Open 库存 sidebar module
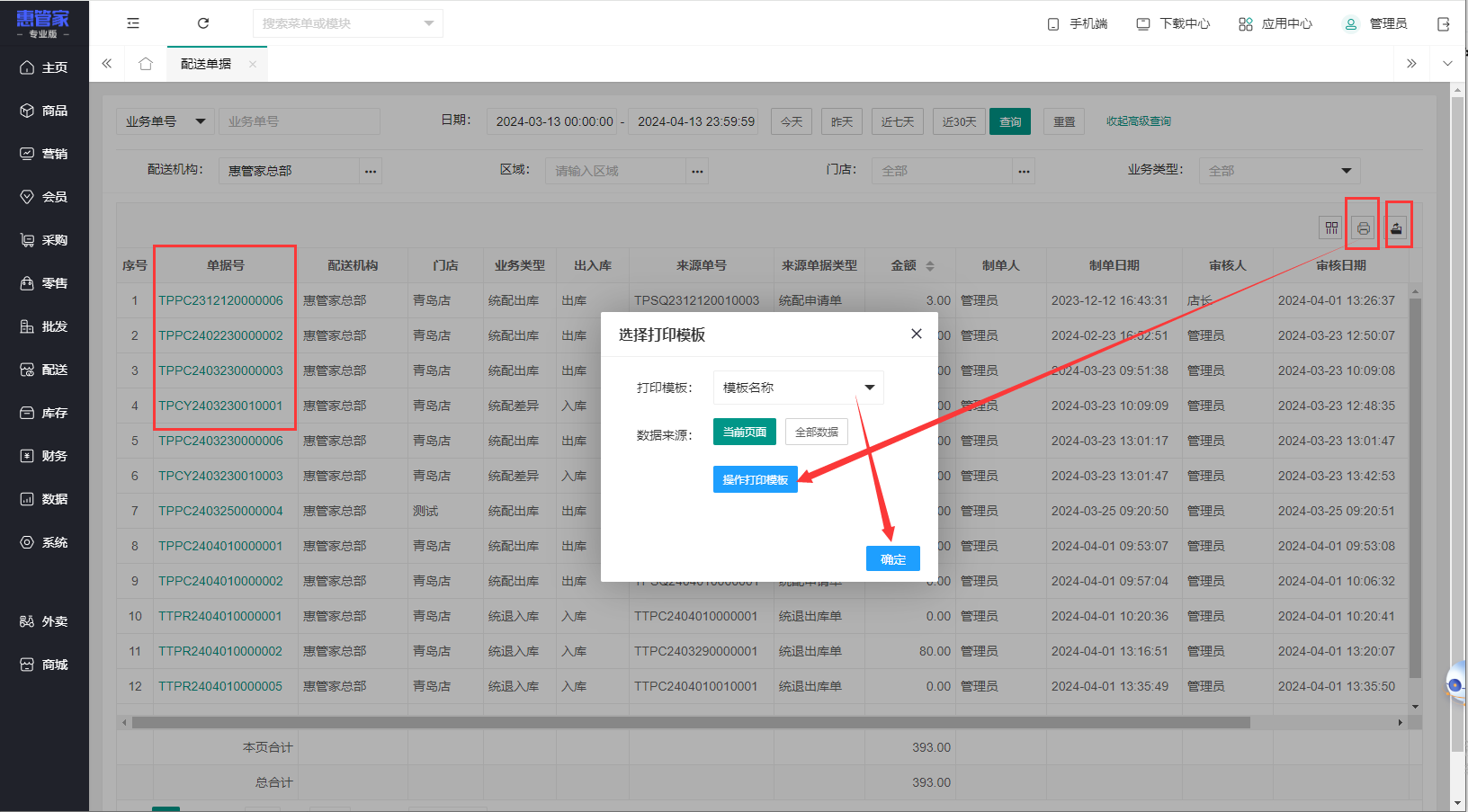1468x812 pixels. pyautogui.click(x=44, y=413)
